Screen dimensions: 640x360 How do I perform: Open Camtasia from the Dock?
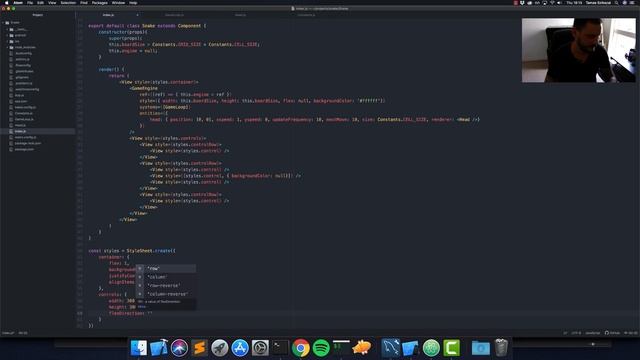pos(451,348)
